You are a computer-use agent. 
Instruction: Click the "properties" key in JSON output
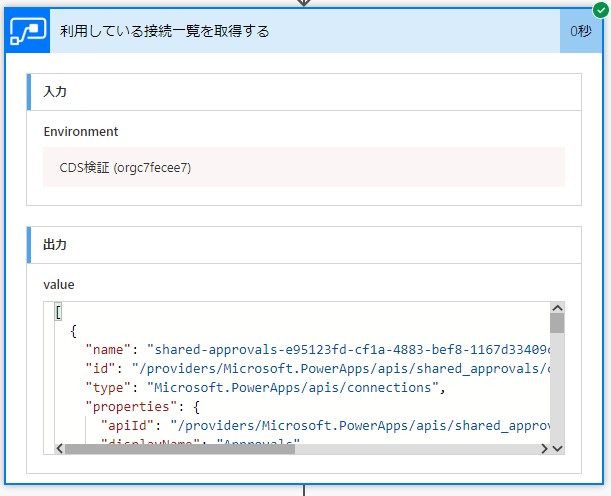pyautogui.click(x=131, y=406)
